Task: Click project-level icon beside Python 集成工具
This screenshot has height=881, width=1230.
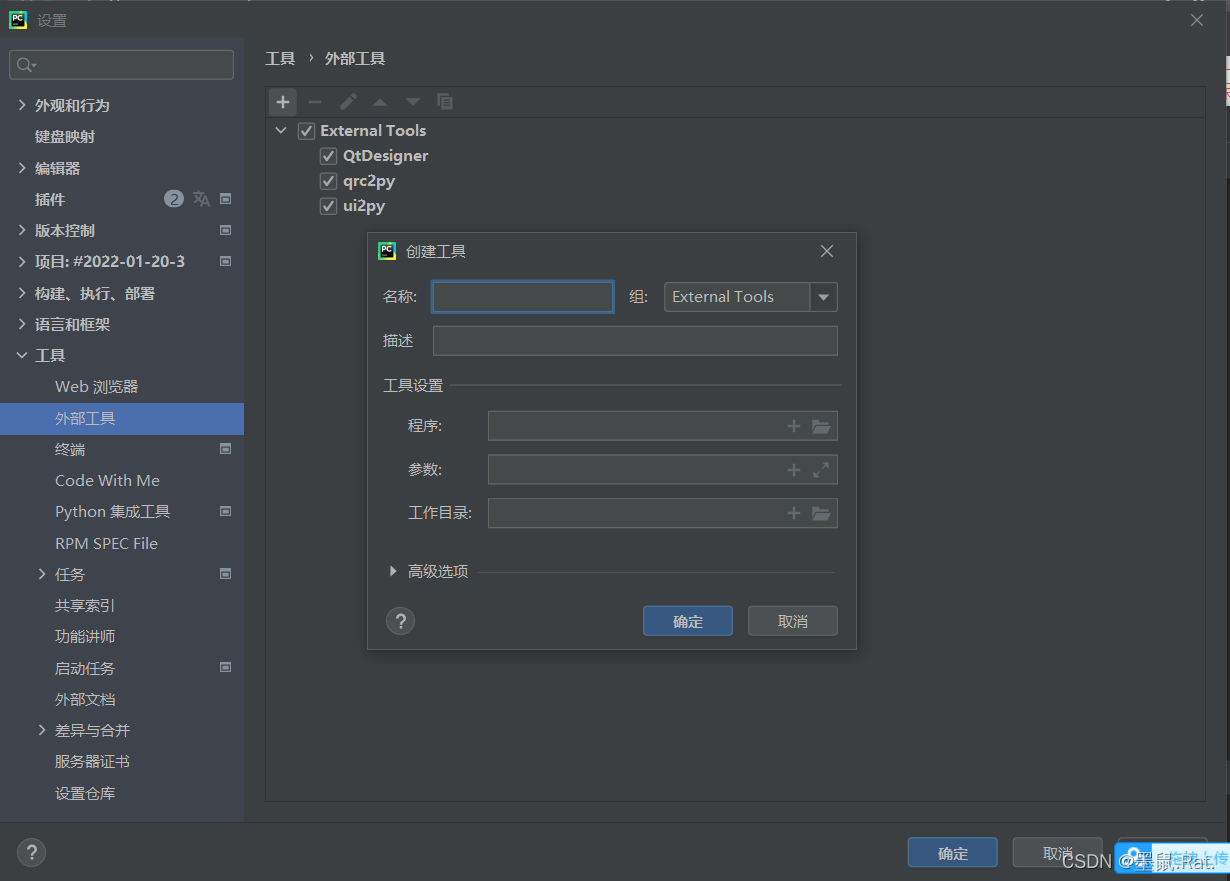Action: [x=226, y=511]
